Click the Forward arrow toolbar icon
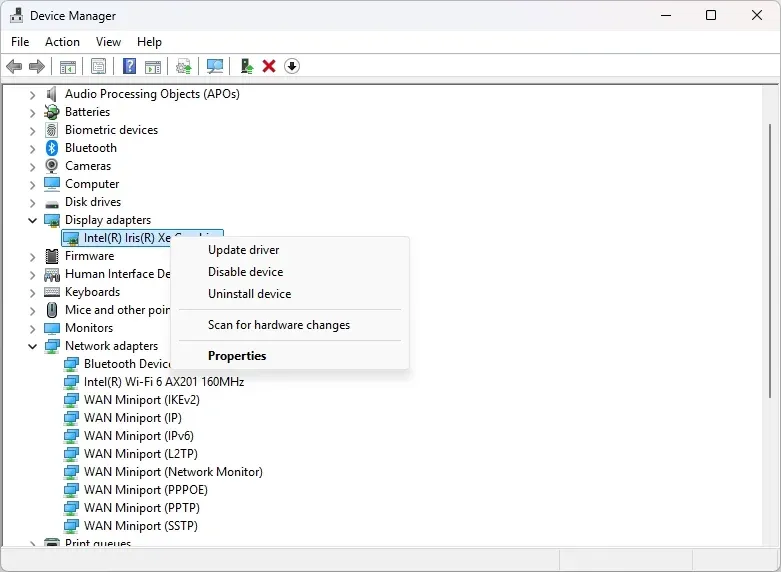This screenshot has width=781, height=572. pos(37,66)
